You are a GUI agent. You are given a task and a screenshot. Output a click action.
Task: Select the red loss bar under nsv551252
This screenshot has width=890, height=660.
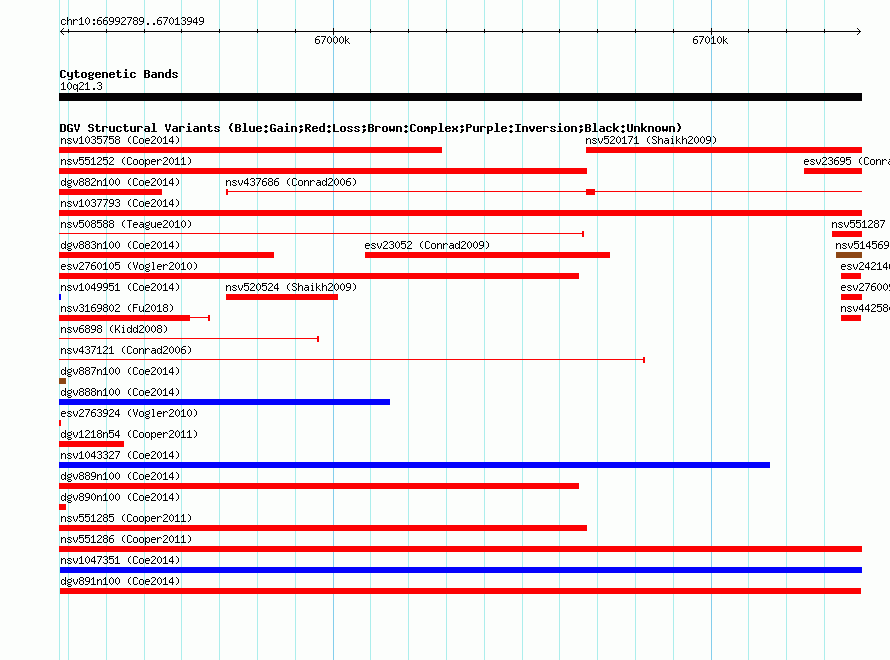coord(323,171)
